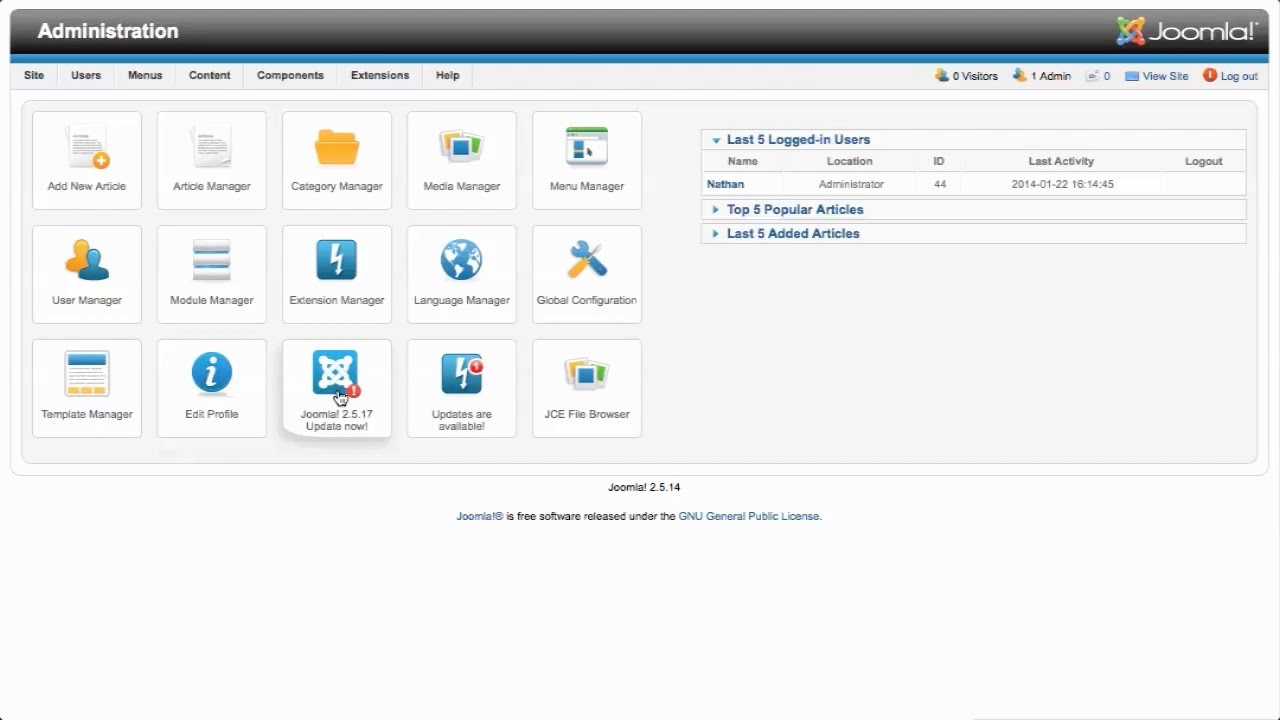The image size is (1280, 720).
Task: Click the Joomla!® footer link
Action: (x=480, y=516)
